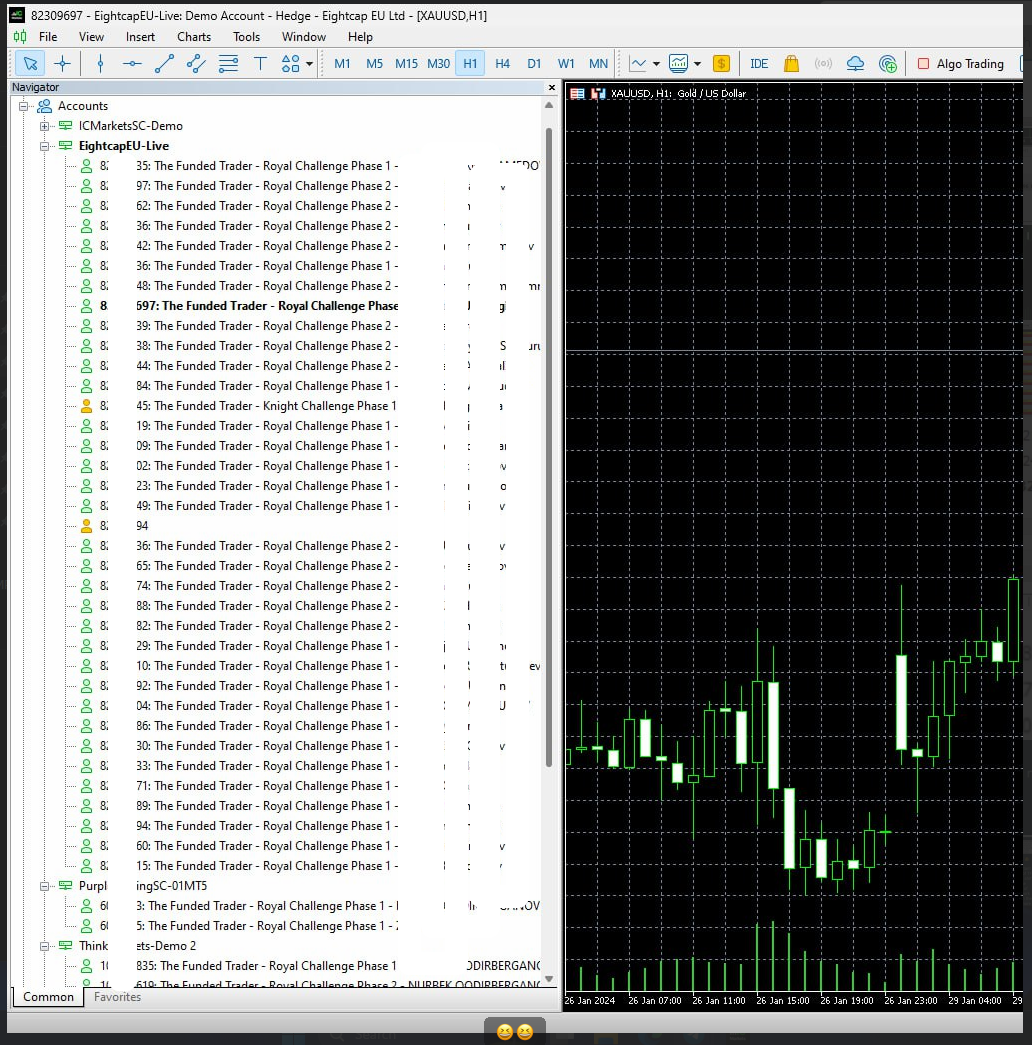Expand the ICMarketsSC-Demo server node
Screen dimensions: 1032x1045
click(x=44, y=126)
